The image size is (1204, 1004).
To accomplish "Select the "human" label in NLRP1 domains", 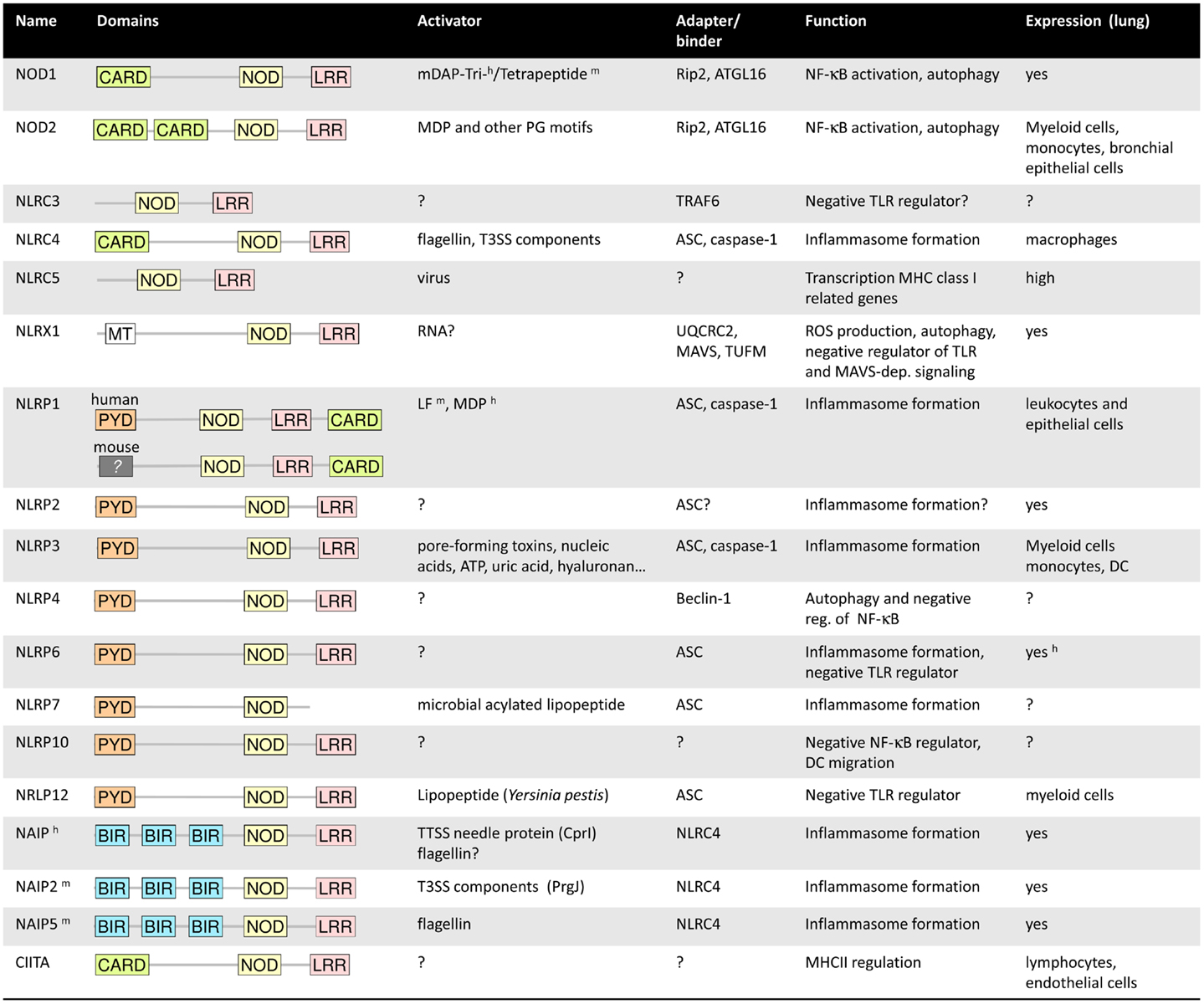I will point(115,400).
